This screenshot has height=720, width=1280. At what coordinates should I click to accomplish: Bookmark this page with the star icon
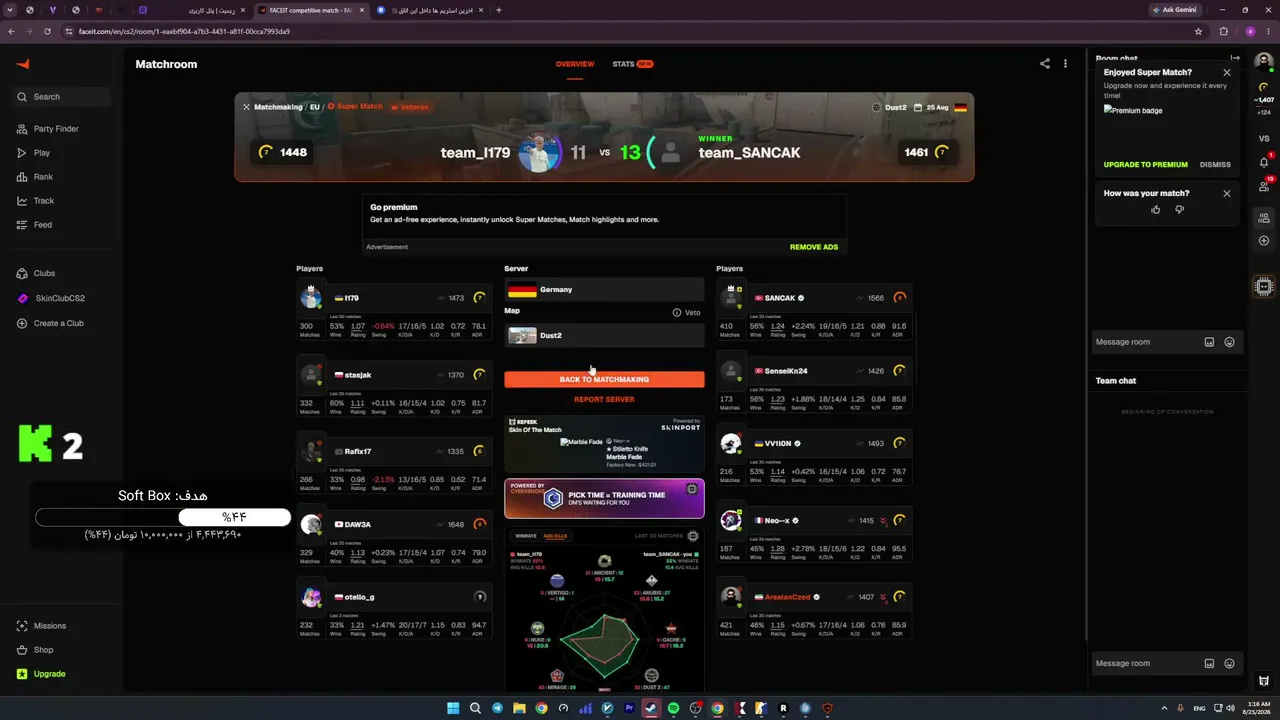(1198, 31)
